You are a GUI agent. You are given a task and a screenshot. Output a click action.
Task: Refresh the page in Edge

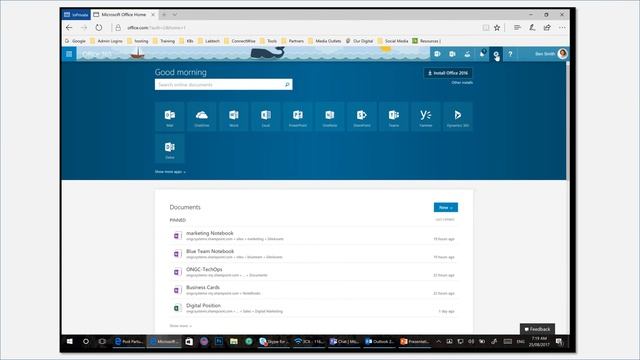[99, 27]
